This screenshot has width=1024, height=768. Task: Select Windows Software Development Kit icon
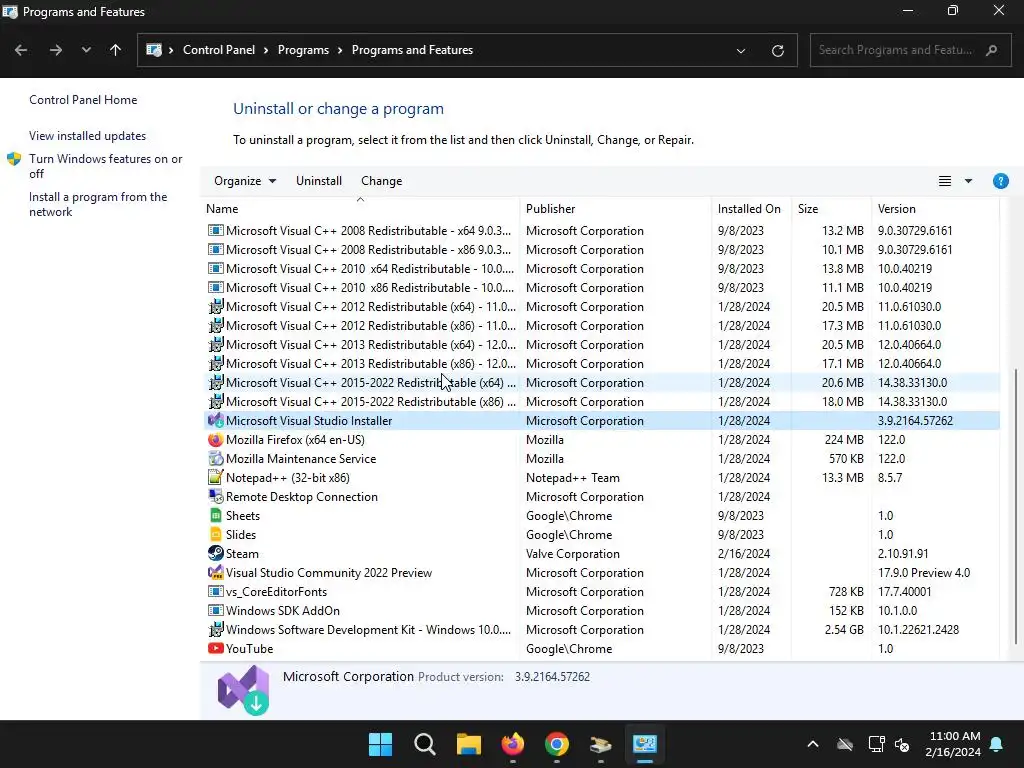[x=215, y=630]
